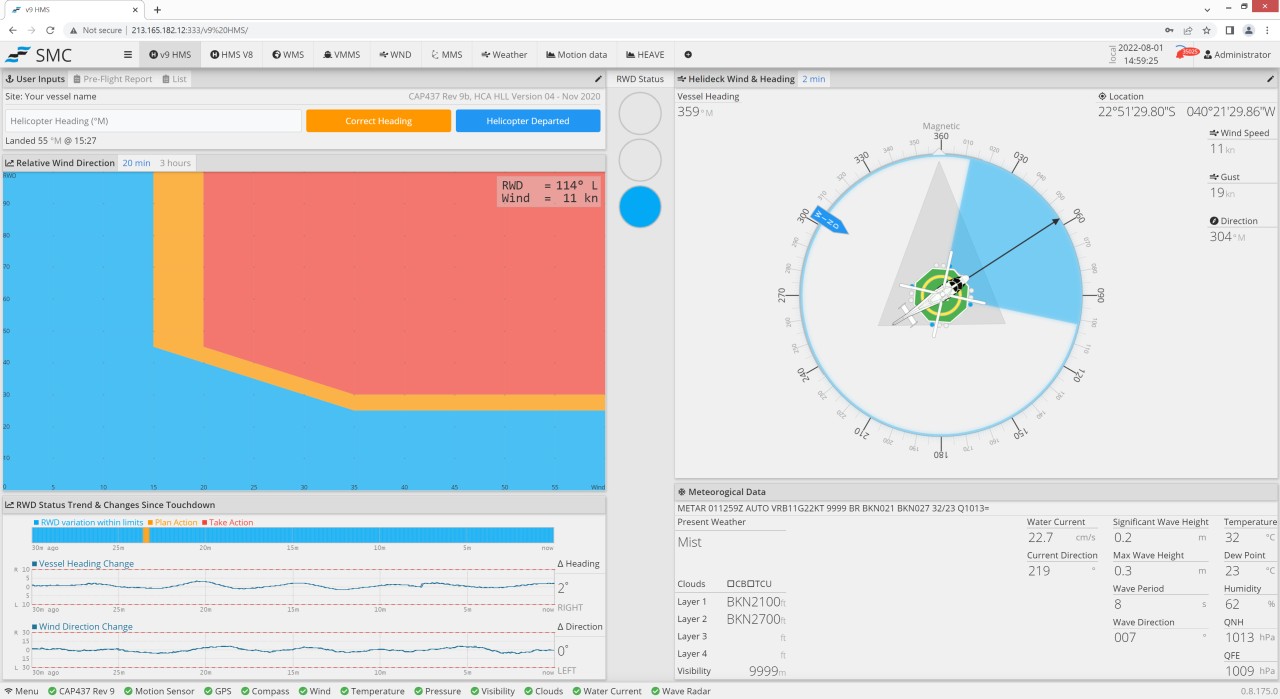
Task: Tick the CB cloud checkbox
Action: point(731,584)
